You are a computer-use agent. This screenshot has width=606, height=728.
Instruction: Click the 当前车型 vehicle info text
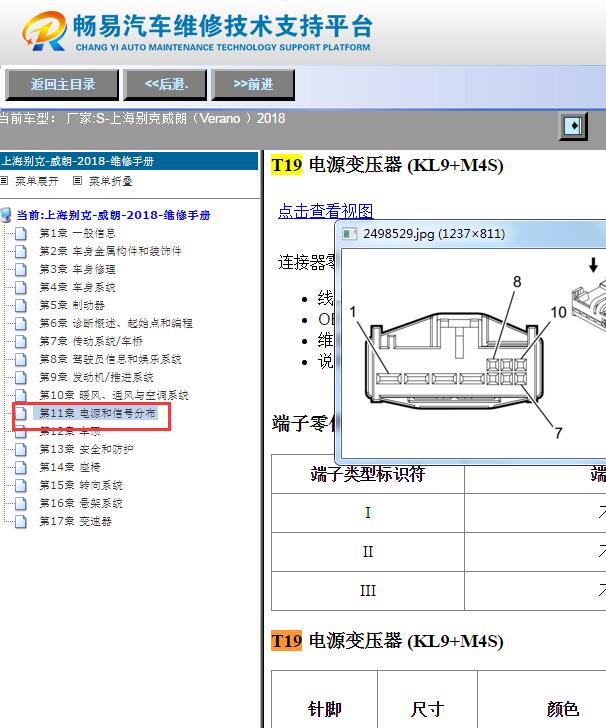tap(143, 118)
